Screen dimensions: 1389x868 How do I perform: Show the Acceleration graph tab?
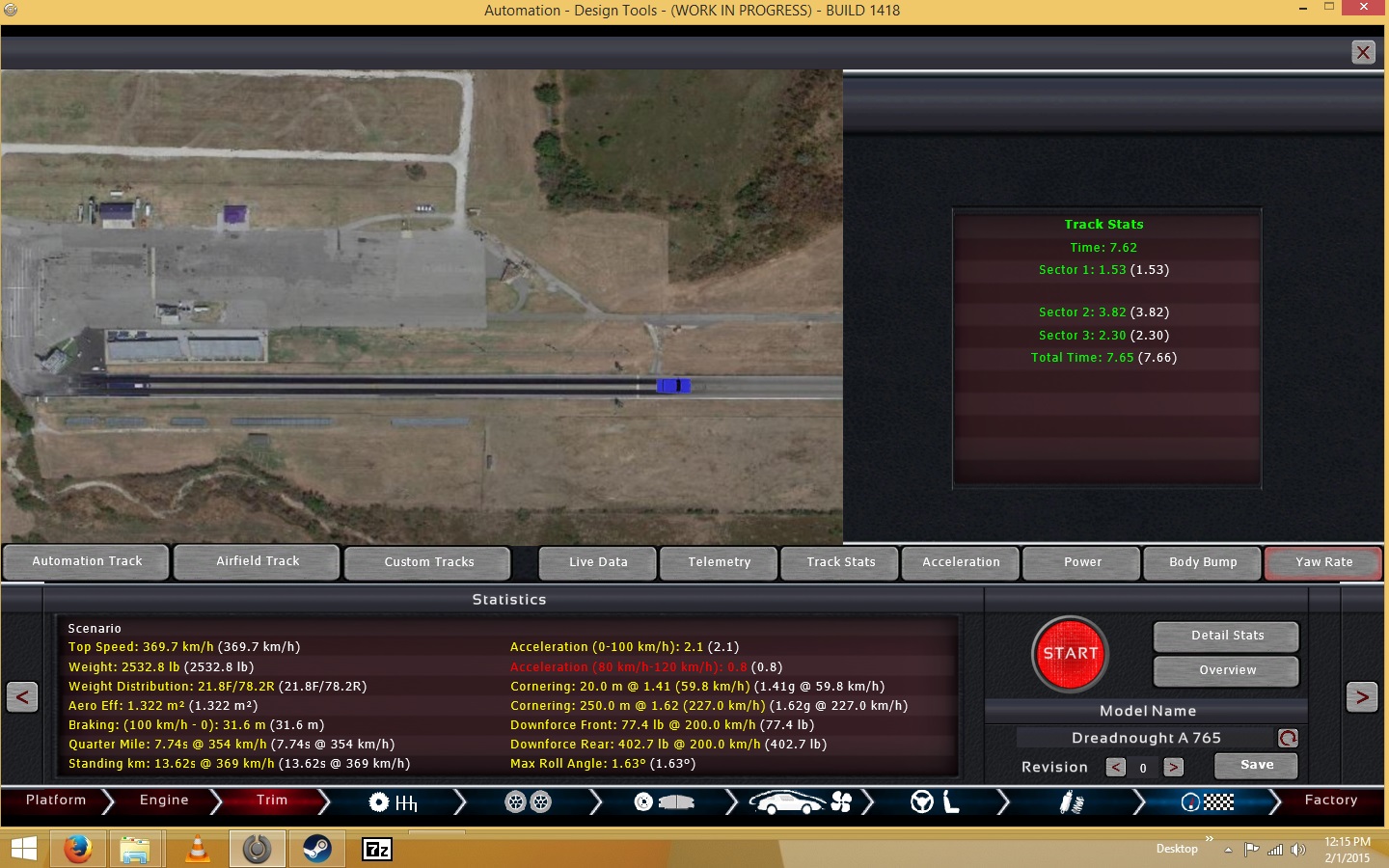click(961, 562)
